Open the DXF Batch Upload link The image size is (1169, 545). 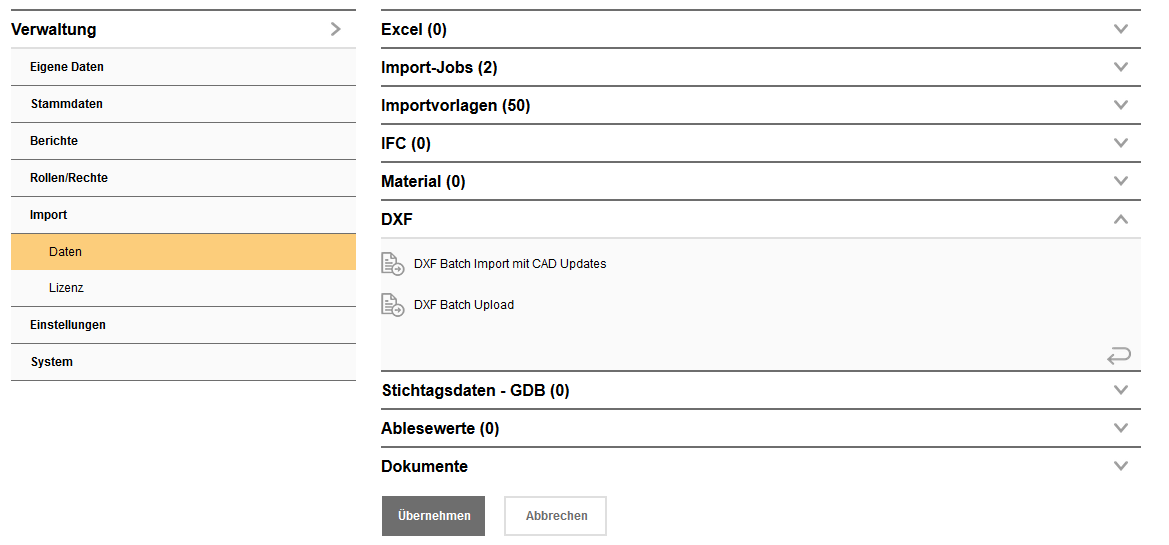(x=464, y=305)
